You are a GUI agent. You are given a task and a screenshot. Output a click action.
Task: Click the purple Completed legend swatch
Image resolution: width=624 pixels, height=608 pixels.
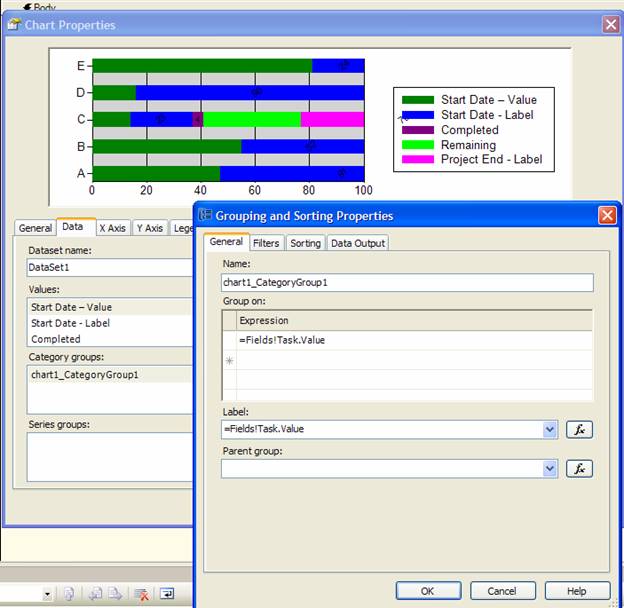click(x=418, y=130)
